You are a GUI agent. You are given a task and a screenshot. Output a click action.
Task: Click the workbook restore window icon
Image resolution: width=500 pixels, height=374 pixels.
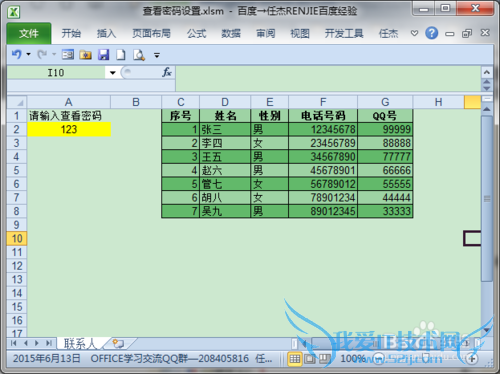tap(467, 33)
